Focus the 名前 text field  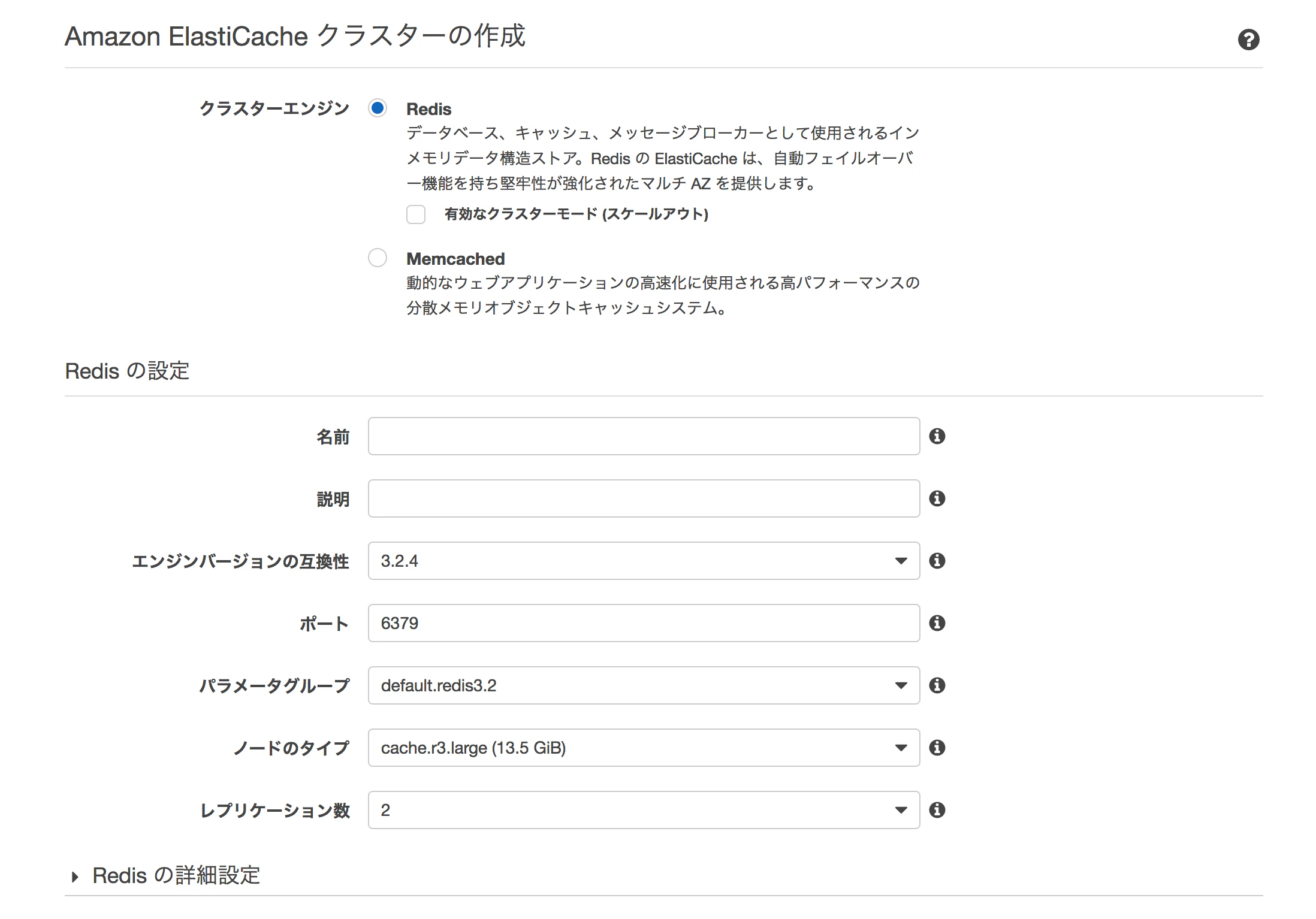coord(644,436)
